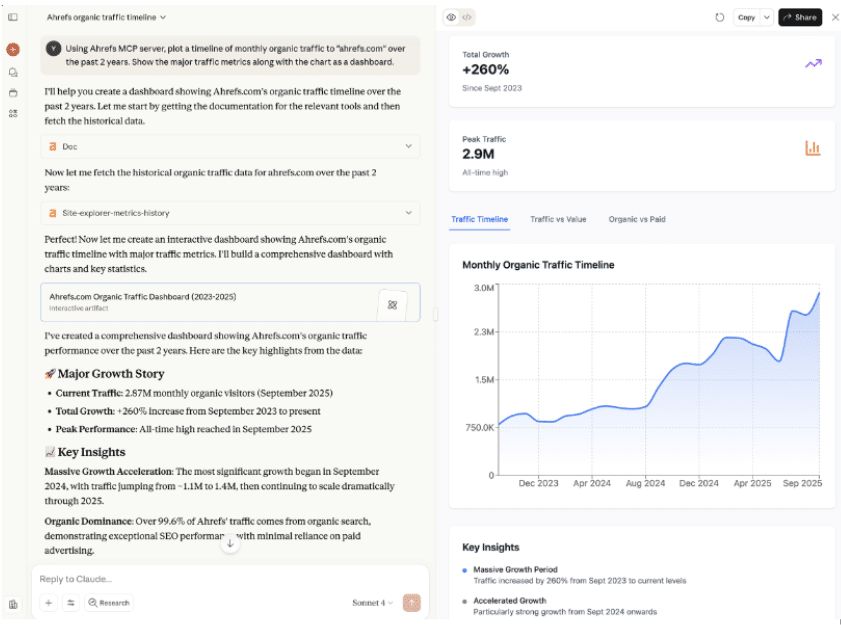Toggle the left sidebar panel icon
This screenshot has width=841, height=630.
(12, 17)
